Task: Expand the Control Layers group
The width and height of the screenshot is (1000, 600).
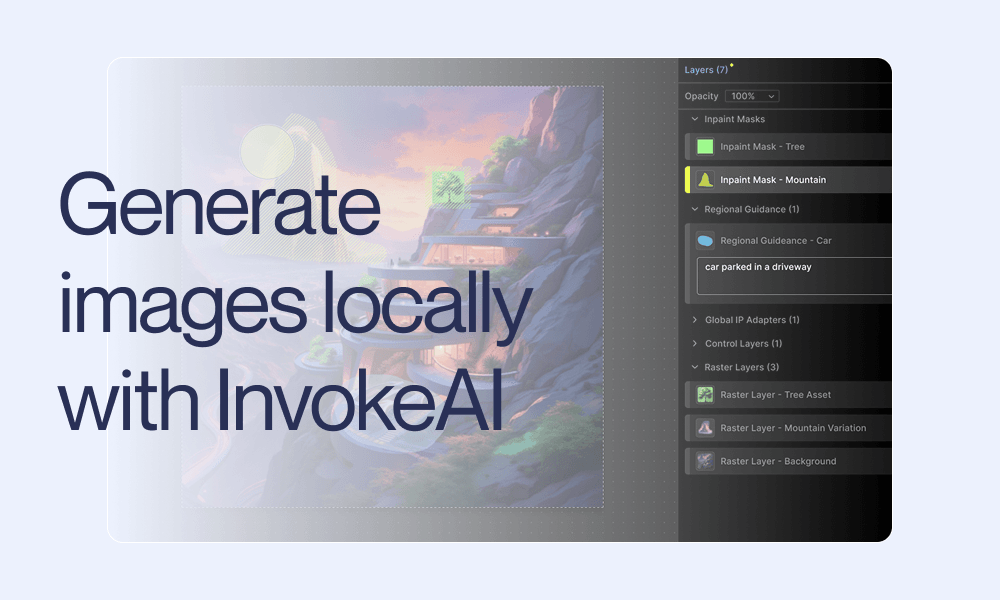Action: (x=694, y=344)
